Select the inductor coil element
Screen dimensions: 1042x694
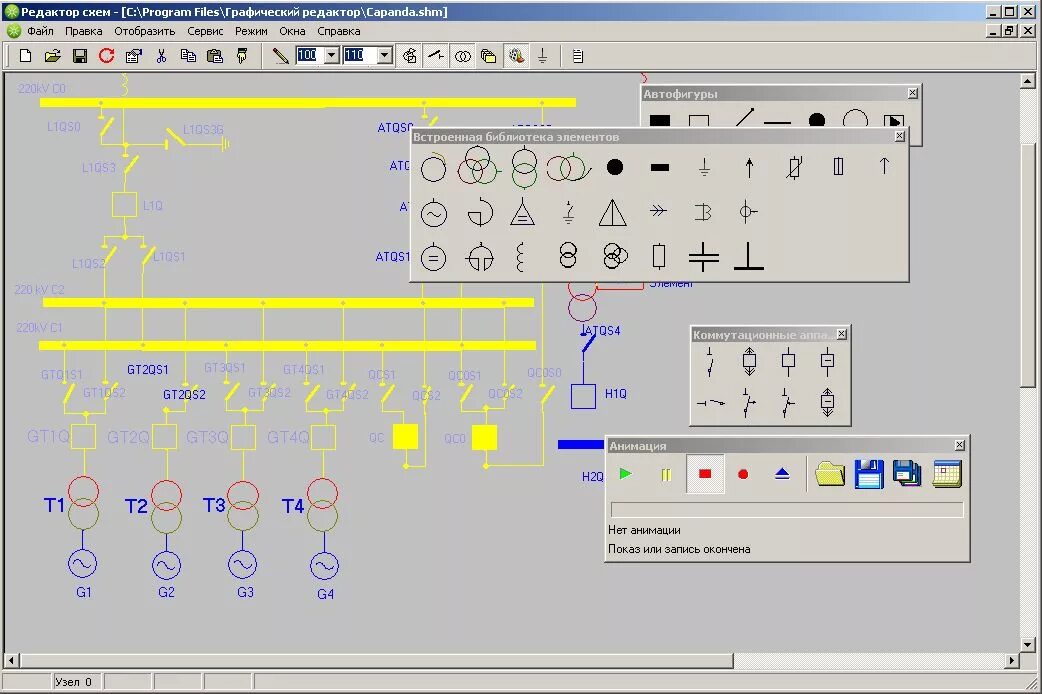pyautogui.click(x=520, y=257)
